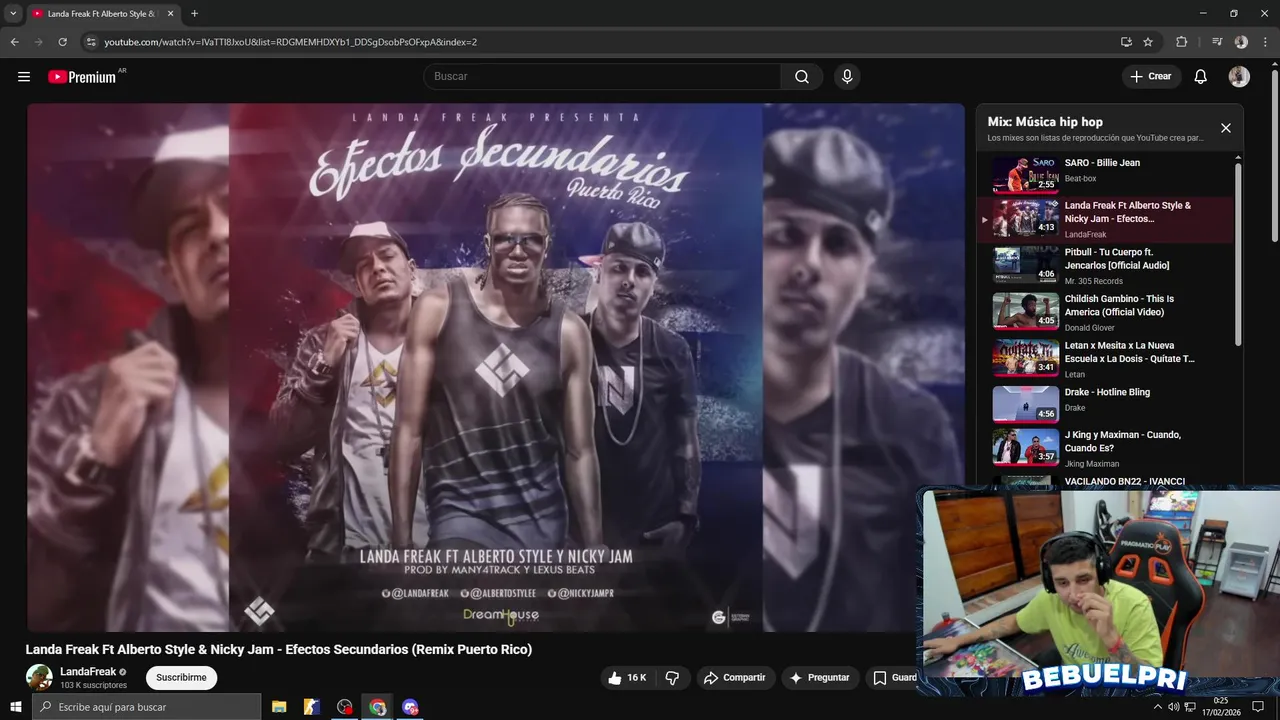
Task: Open the Crear button
Action: tap(1151, 77)
